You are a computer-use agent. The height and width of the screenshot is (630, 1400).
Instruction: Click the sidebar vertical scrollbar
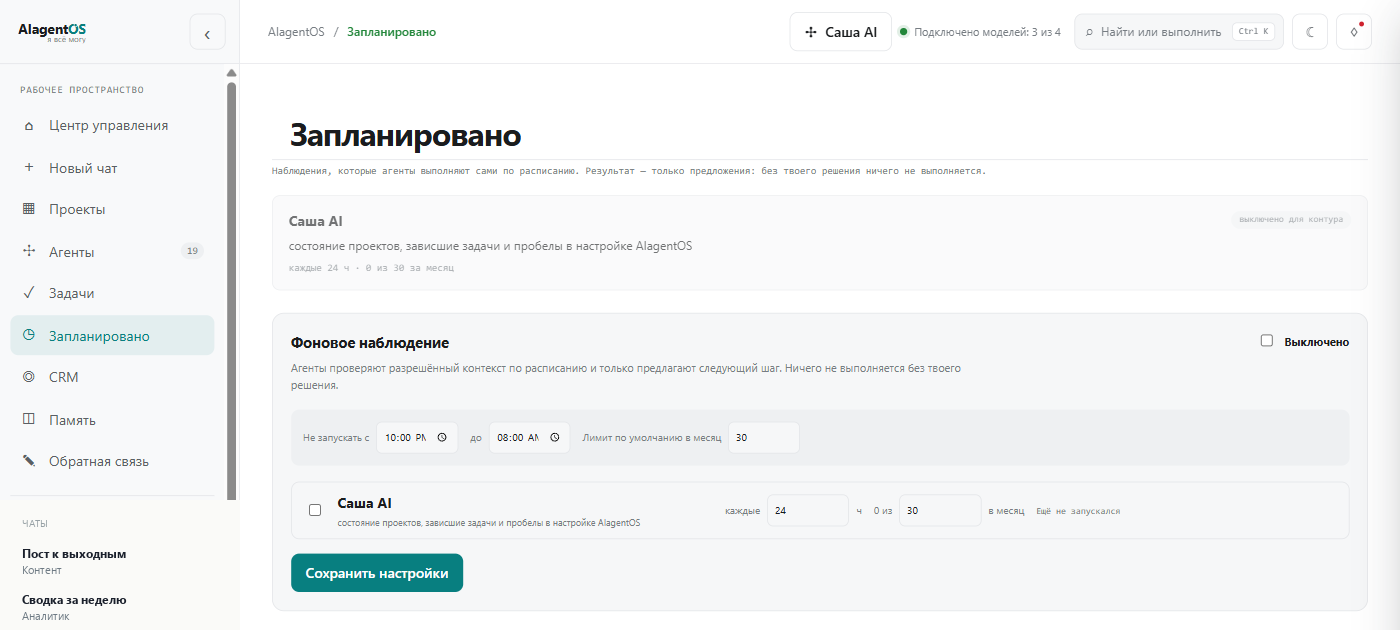[x=232, y=290]
